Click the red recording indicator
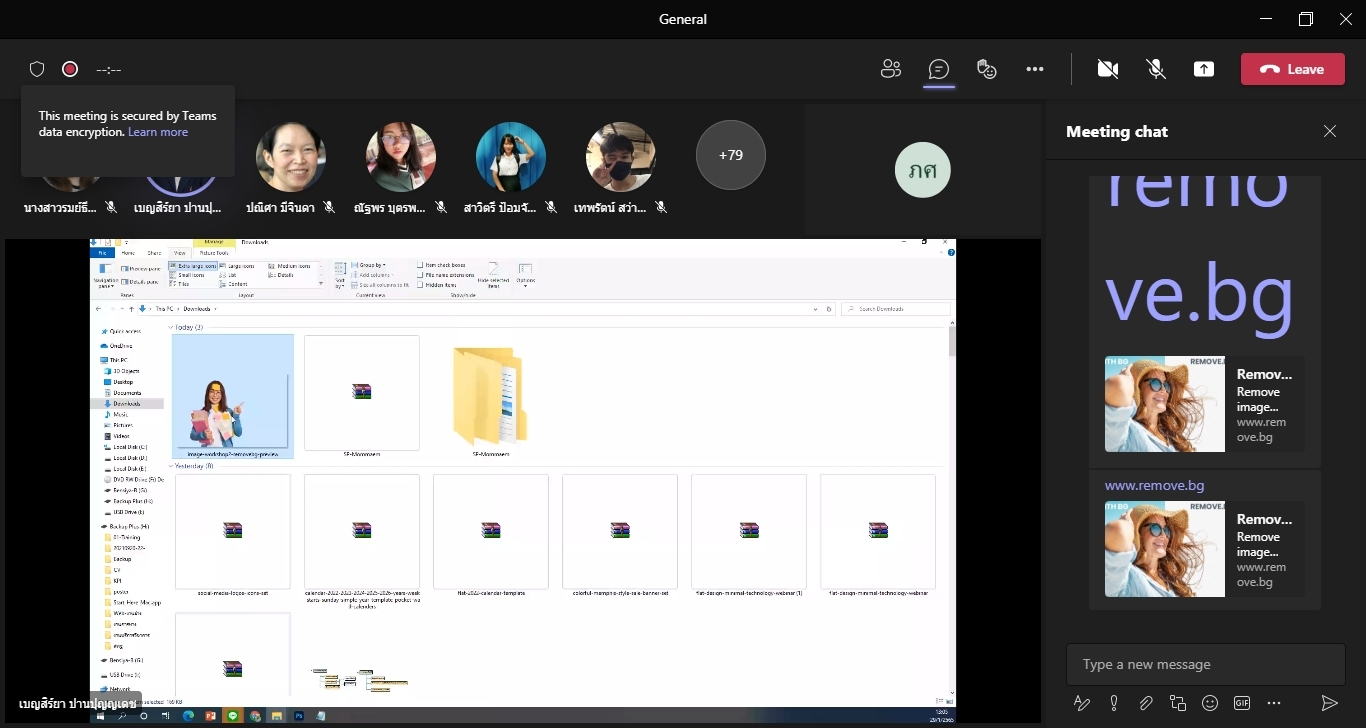Screen dimensions: 1366x728 tap(70, 69)
